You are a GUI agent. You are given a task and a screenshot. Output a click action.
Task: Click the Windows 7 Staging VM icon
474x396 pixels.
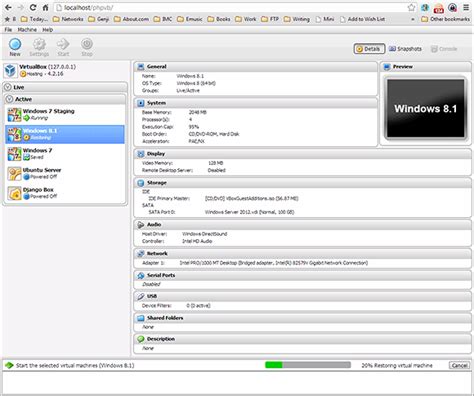pyautogui.click(x=14, y=115)
